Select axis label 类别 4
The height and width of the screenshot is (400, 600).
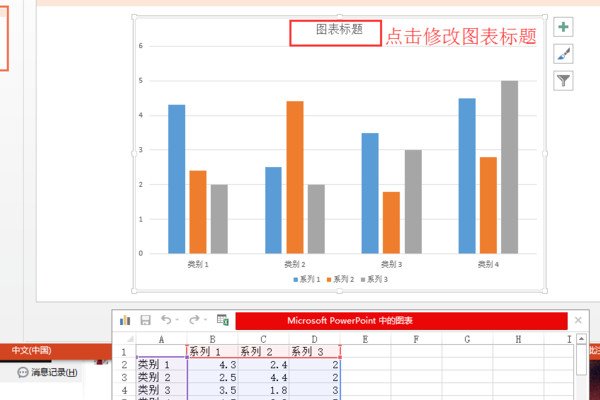tap(488, 264)
